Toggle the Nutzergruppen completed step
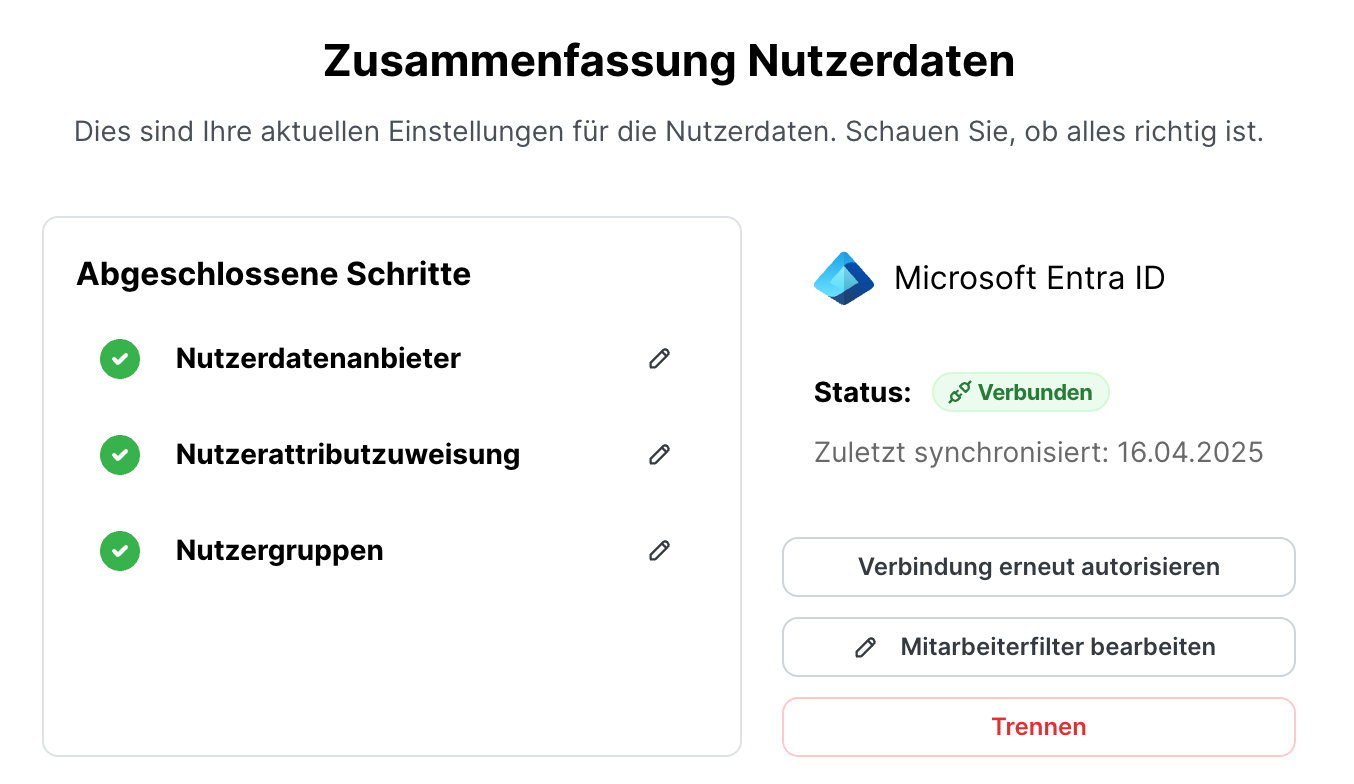Screen dimensions: 1354x784 tap(280, 550)
